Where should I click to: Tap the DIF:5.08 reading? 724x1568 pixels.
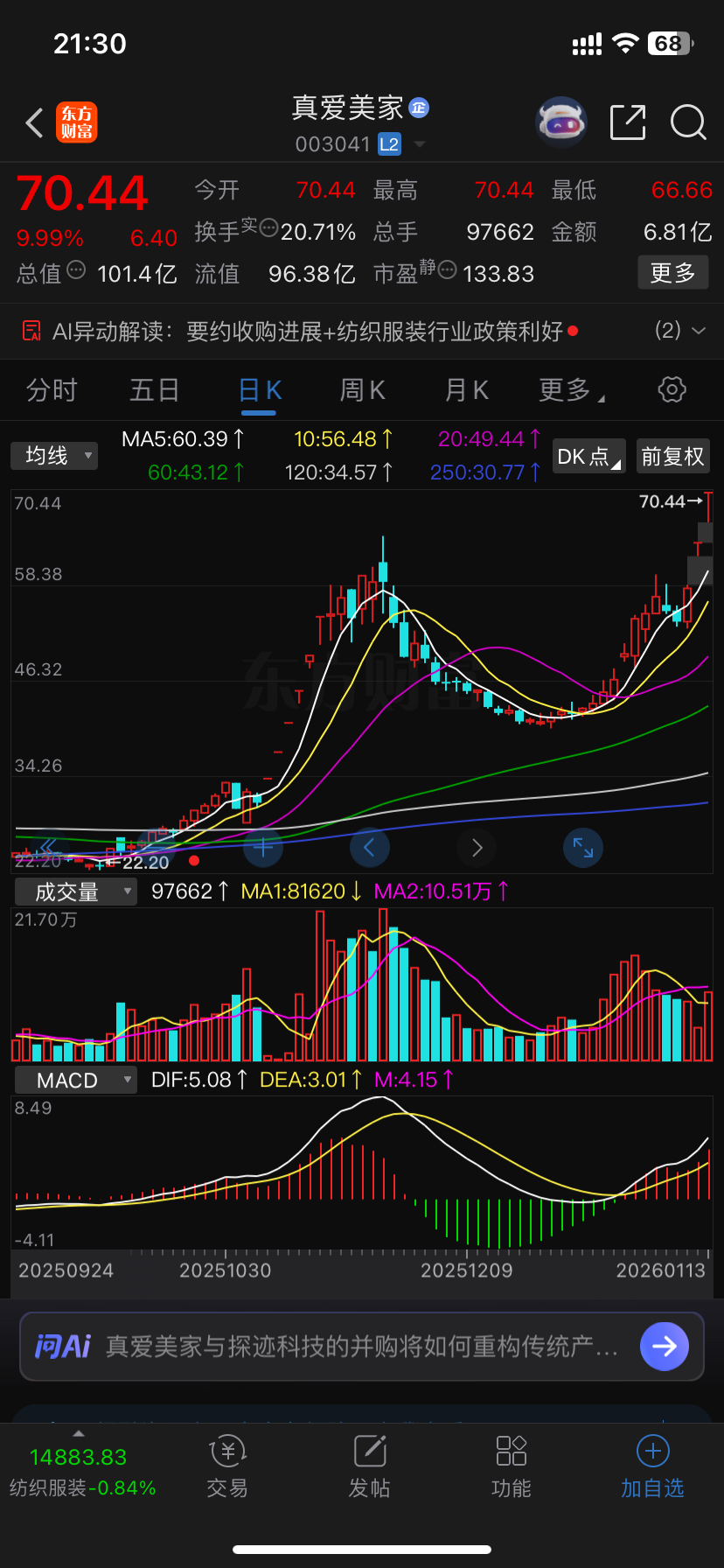click(x=199, y=1080)
